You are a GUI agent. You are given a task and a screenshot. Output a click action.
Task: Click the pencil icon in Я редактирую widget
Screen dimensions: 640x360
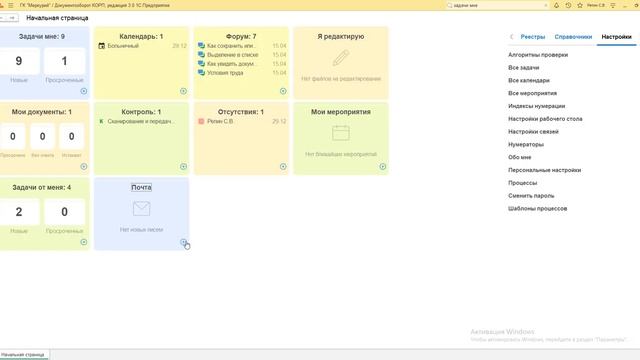(x=341, y=58)
